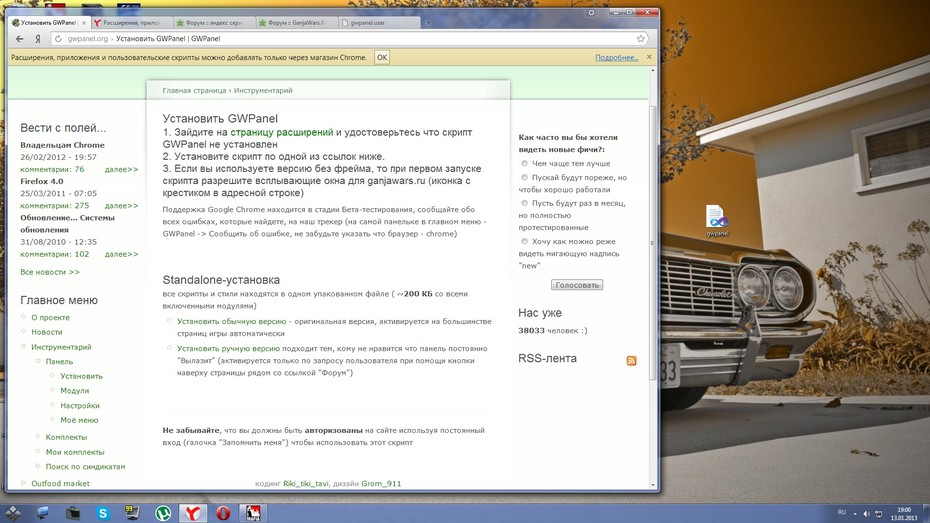Reload the page with the refresh icon
Viewport: 930px width, 523px height.
click(x=58, y=39)
